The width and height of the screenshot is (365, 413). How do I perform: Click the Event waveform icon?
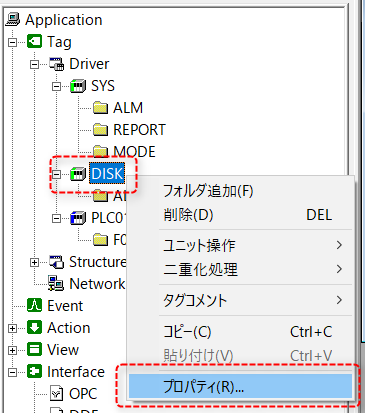tap(34, 305)
